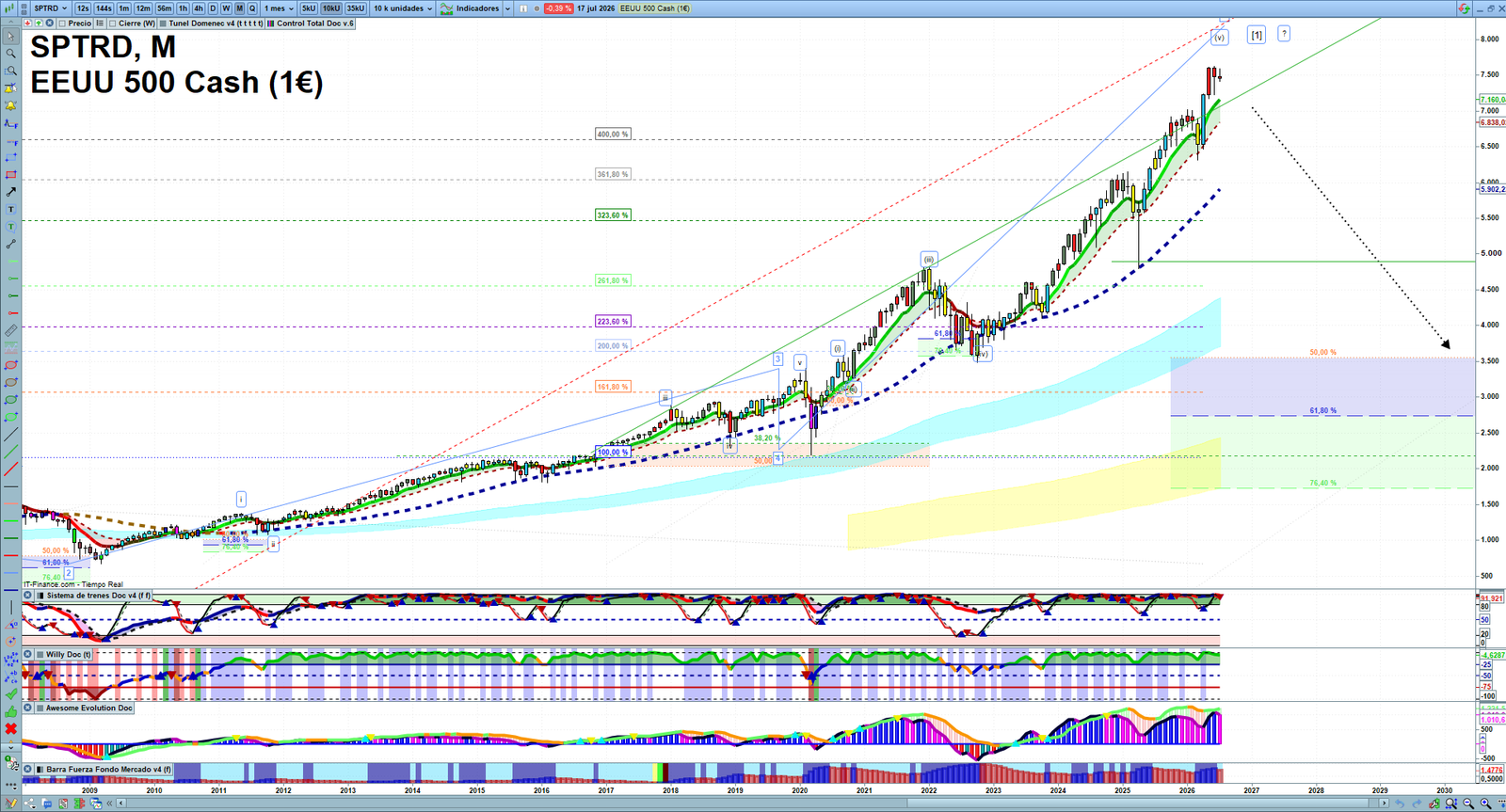Select the segment line tool

10,244
